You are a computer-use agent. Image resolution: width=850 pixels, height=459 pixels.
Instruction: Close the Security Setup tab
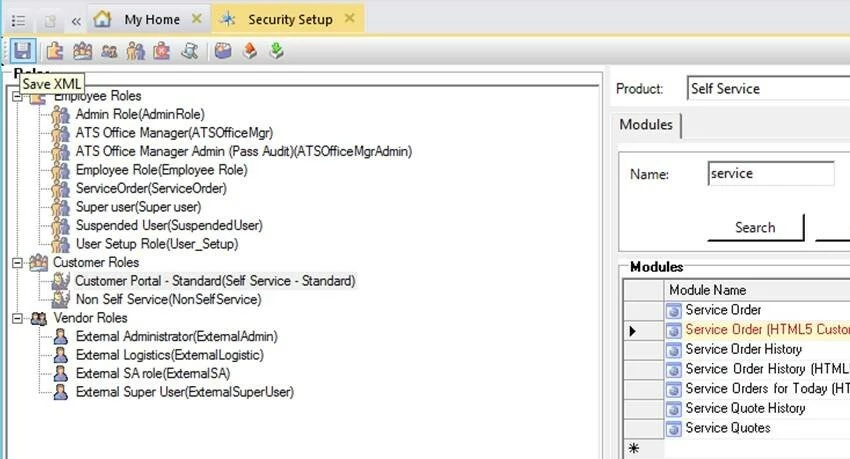[349, 19]
